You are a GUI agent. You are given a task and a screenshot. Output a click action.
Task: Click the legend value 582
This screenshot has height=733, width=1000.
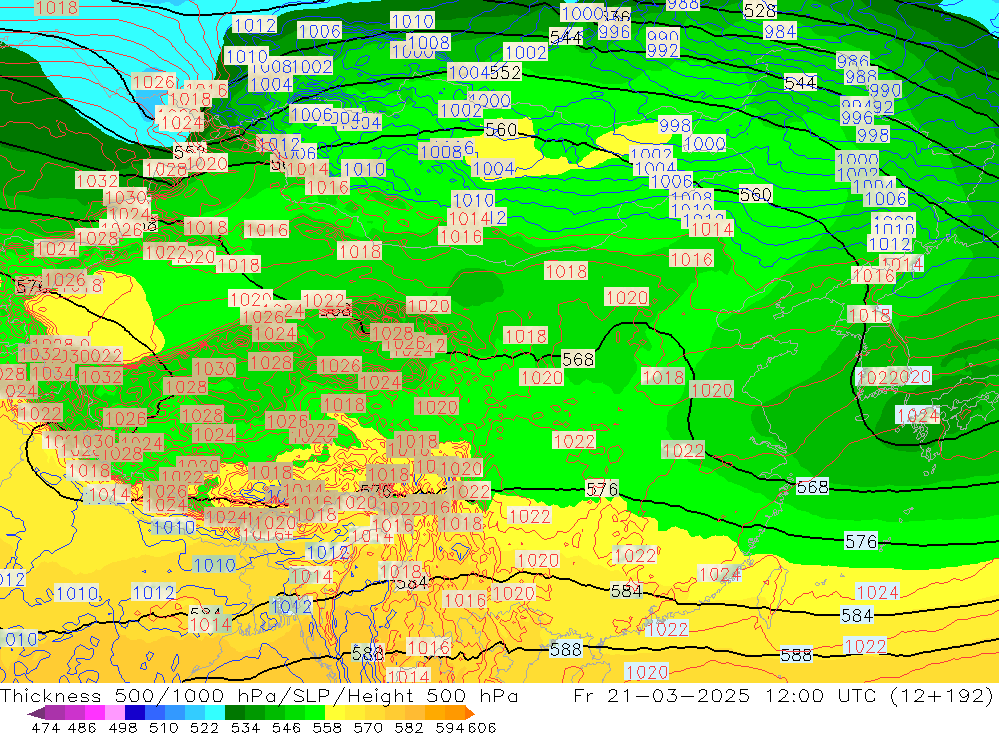(409, 727)
